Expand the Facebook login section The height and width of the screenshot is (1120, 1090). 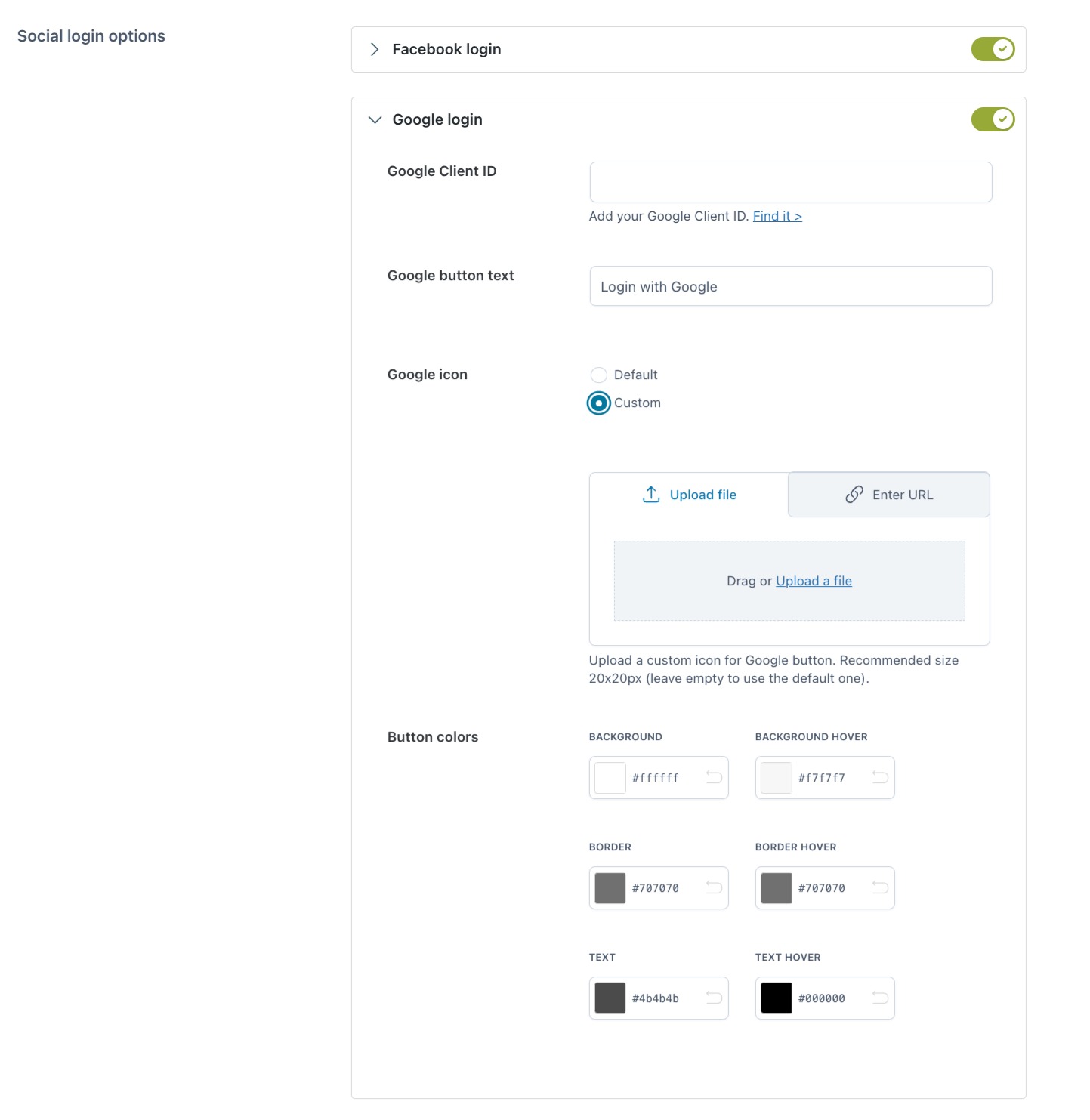[x=375, y=49]
